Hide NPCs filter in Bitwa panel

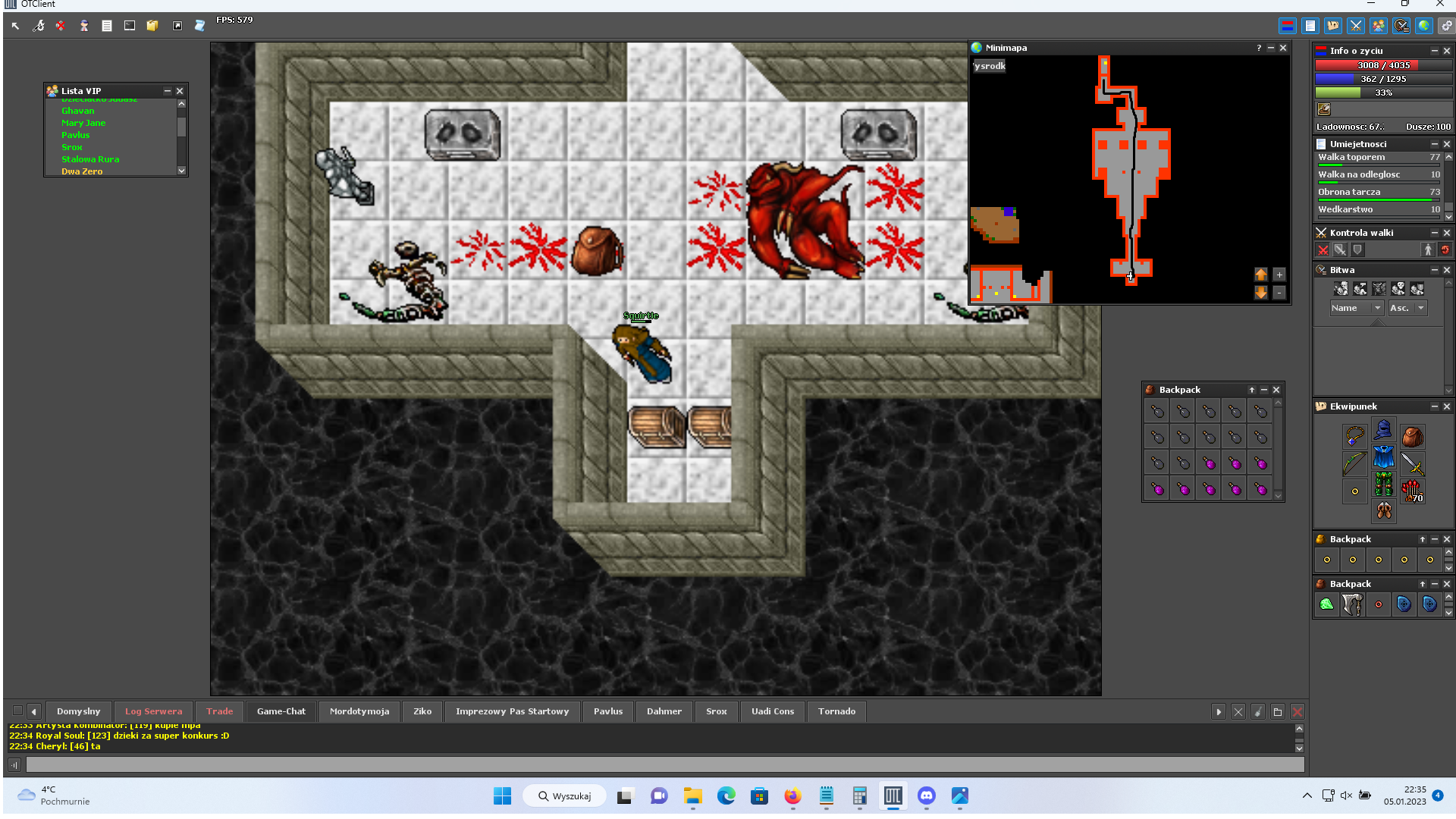[x=1360, y=289]
